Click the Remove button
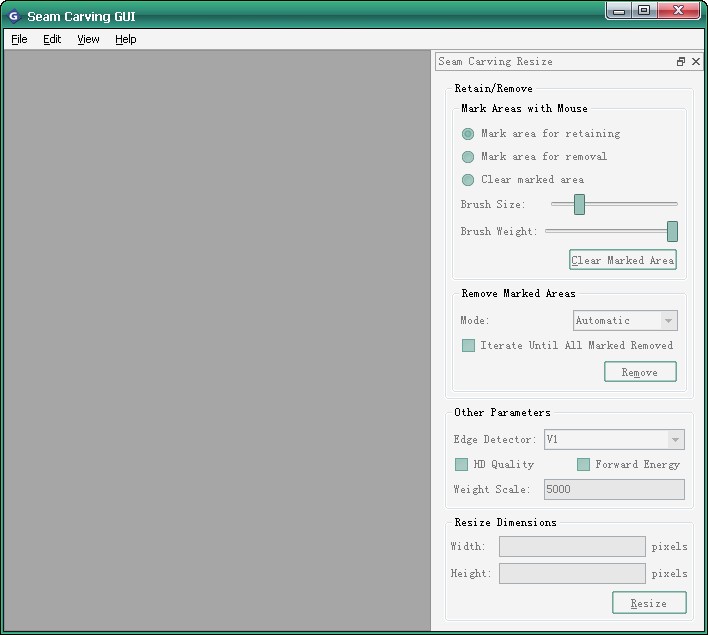Screen dimensions: 708x635 point(640,371)
